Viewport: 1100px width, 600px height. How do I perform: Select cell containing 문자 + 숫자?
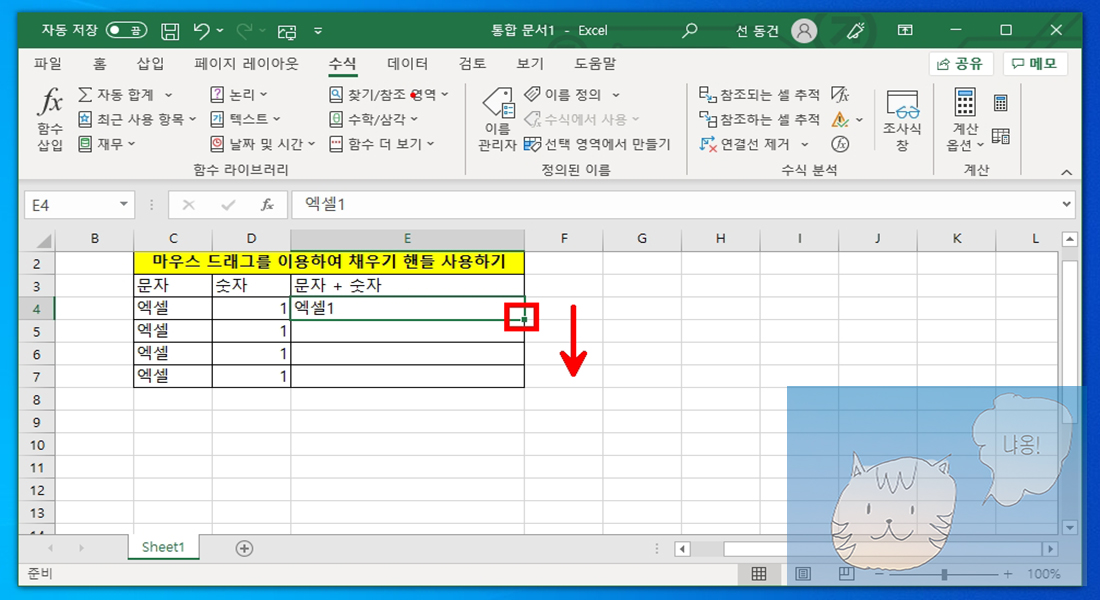(407, 286)
